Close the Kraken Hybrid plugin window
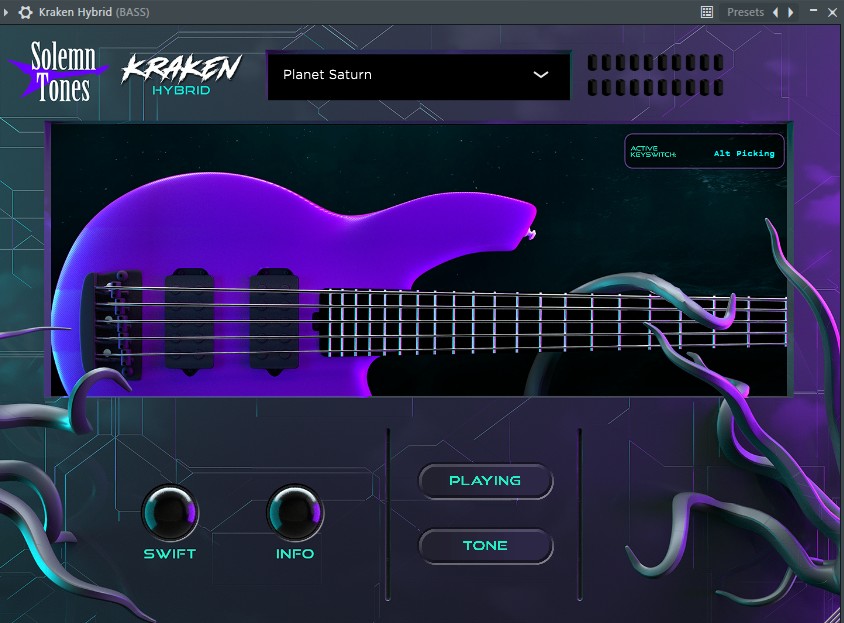Viewport: 844px width, 623px height. click(832, 12)
